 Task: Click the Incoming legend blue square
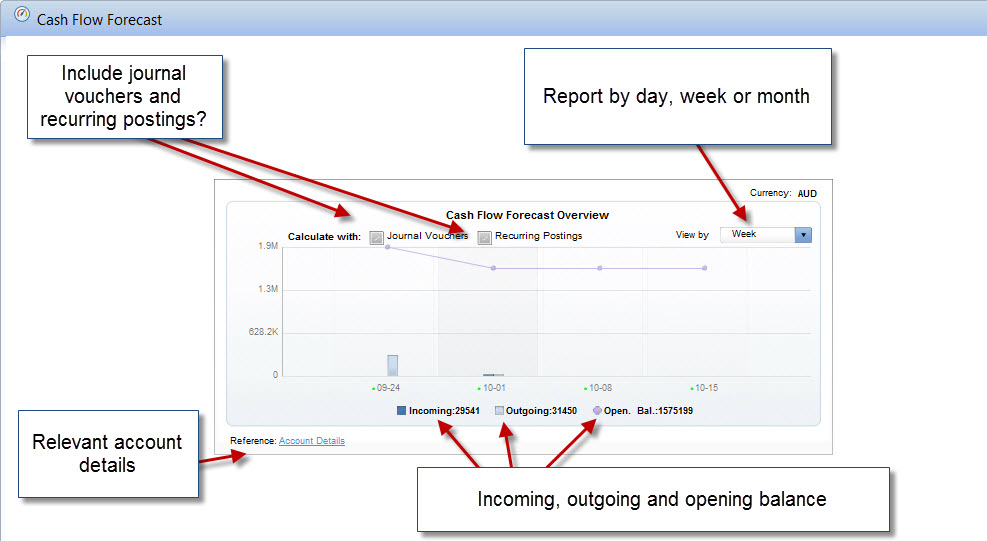click(x=402, y=410)
